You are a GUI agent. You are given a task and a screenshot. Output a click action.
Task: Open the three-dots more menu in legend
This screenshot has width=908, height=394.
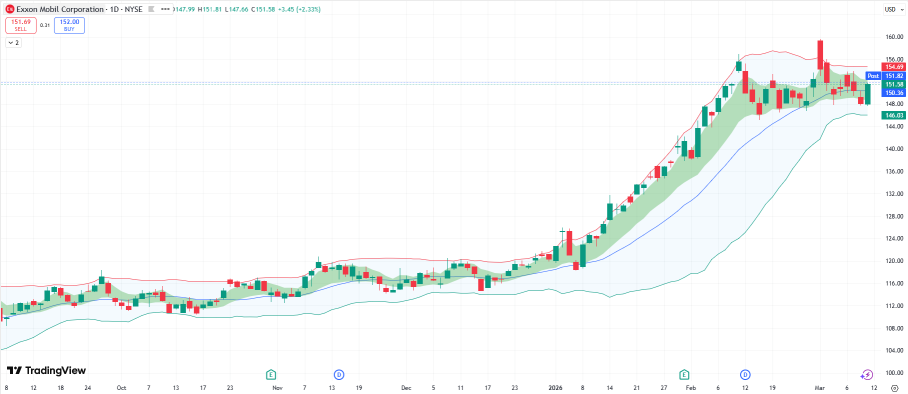pos(165,10)
